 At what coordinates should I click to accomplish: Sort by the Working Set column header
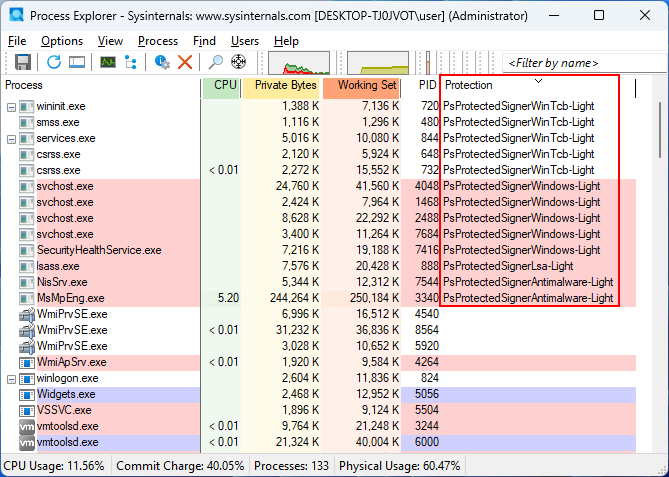(x=366, y=85)
